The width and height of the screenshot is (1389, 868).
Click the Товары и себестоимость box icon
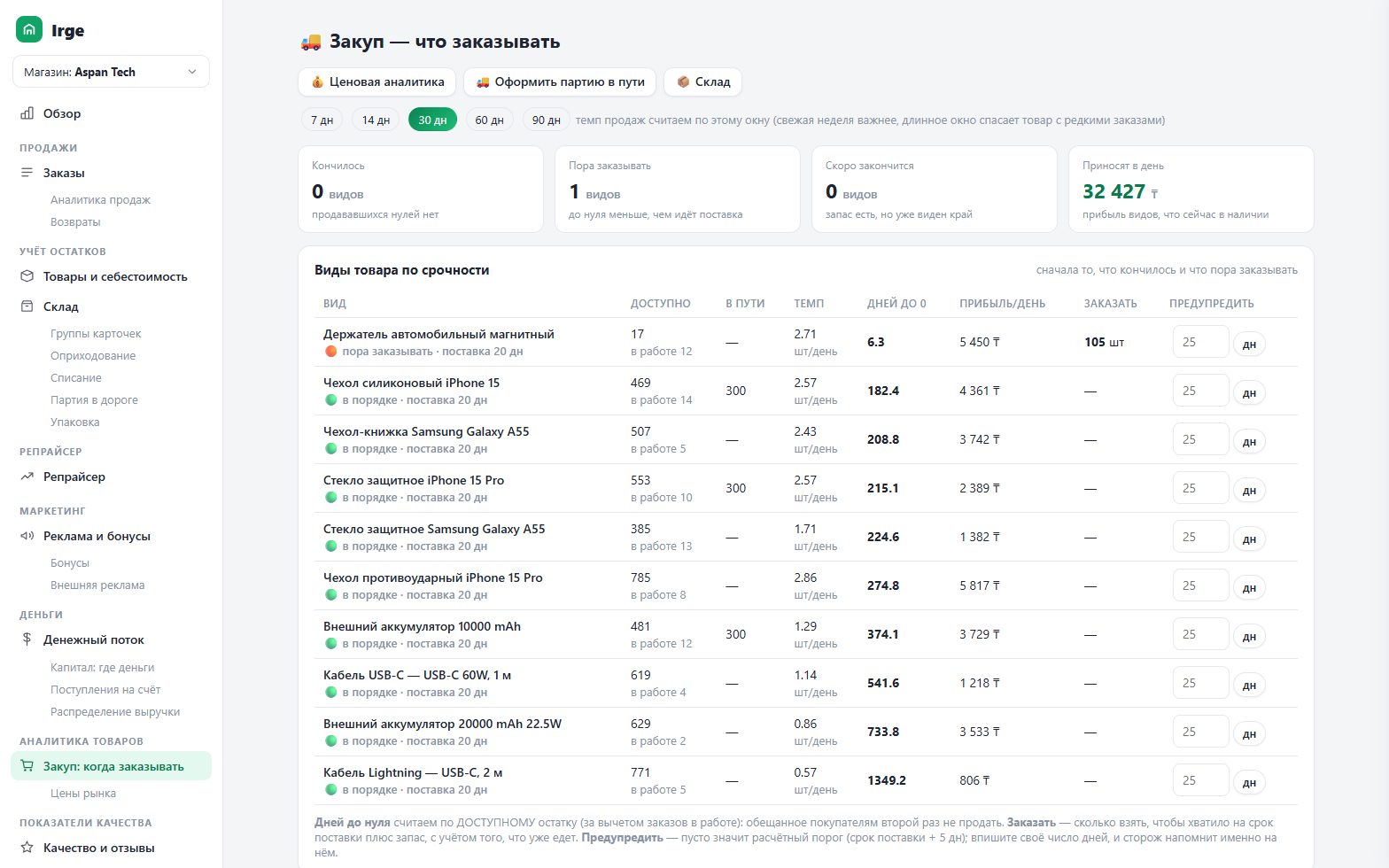pos(27,276)
